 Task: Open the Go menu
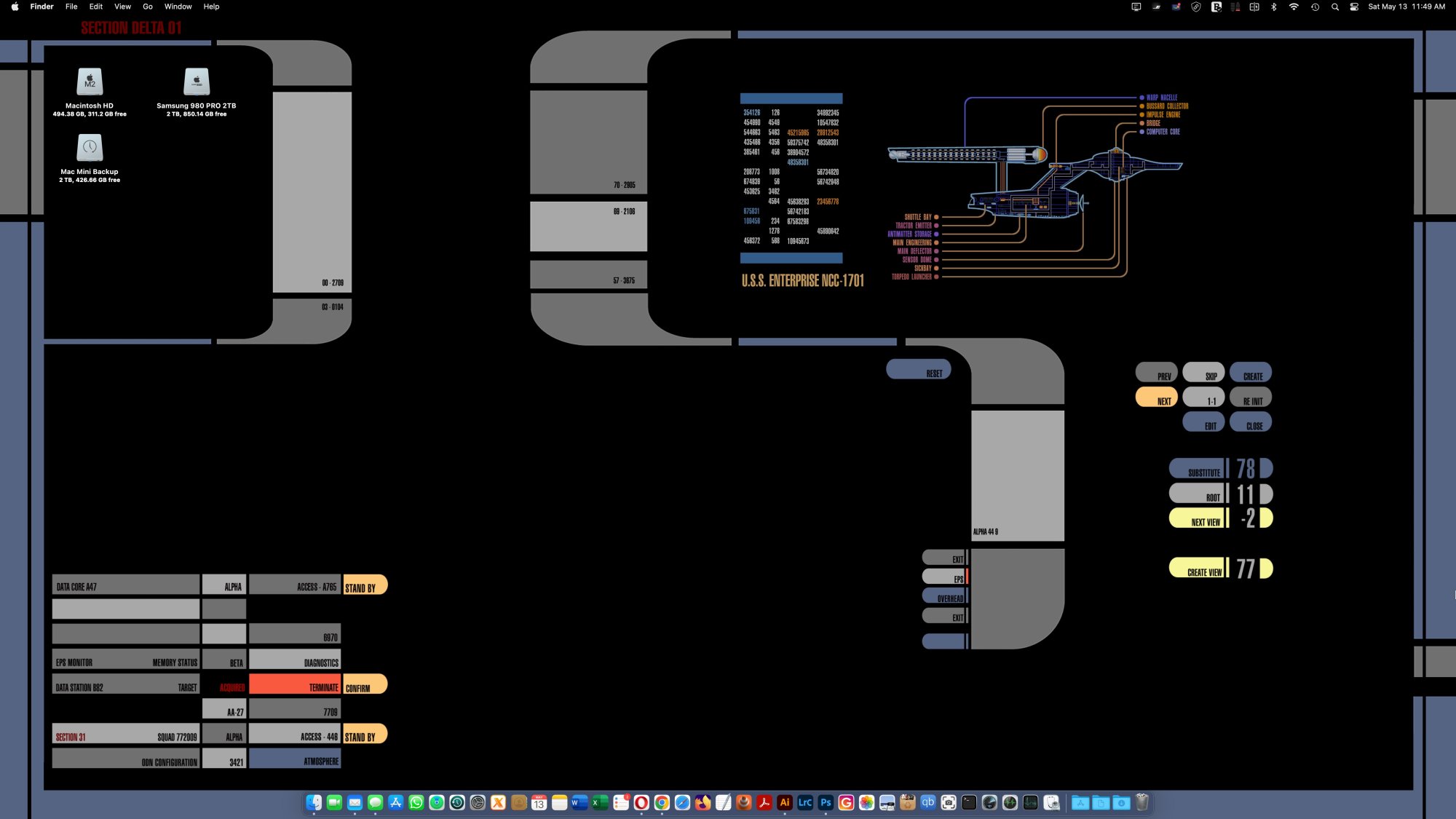point(148,7)
